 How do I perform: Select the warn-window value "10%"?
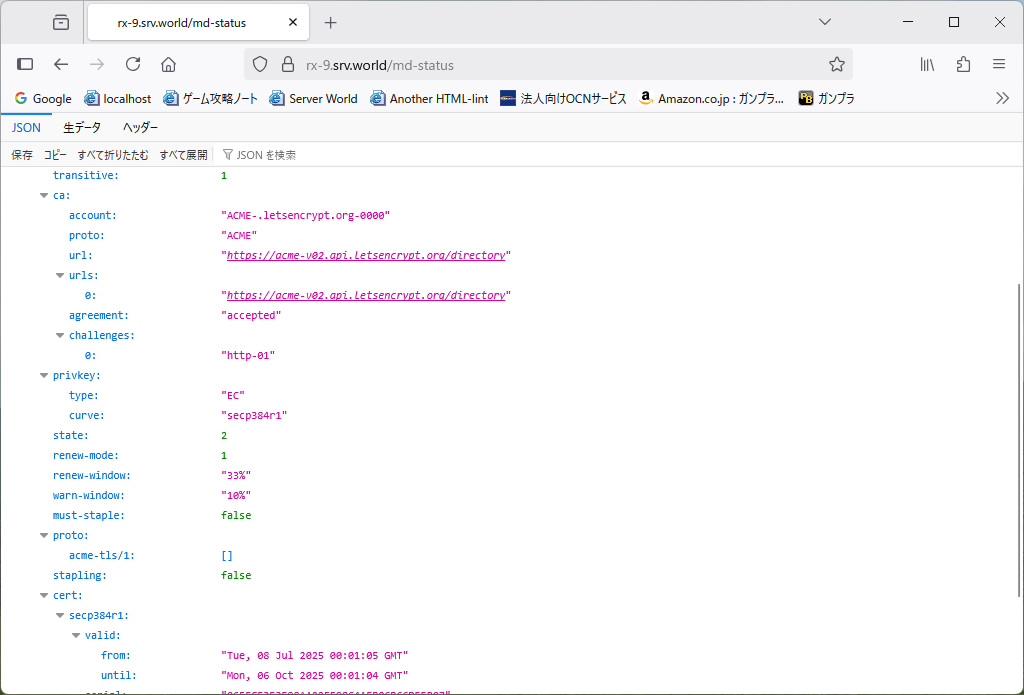[236, 495]
